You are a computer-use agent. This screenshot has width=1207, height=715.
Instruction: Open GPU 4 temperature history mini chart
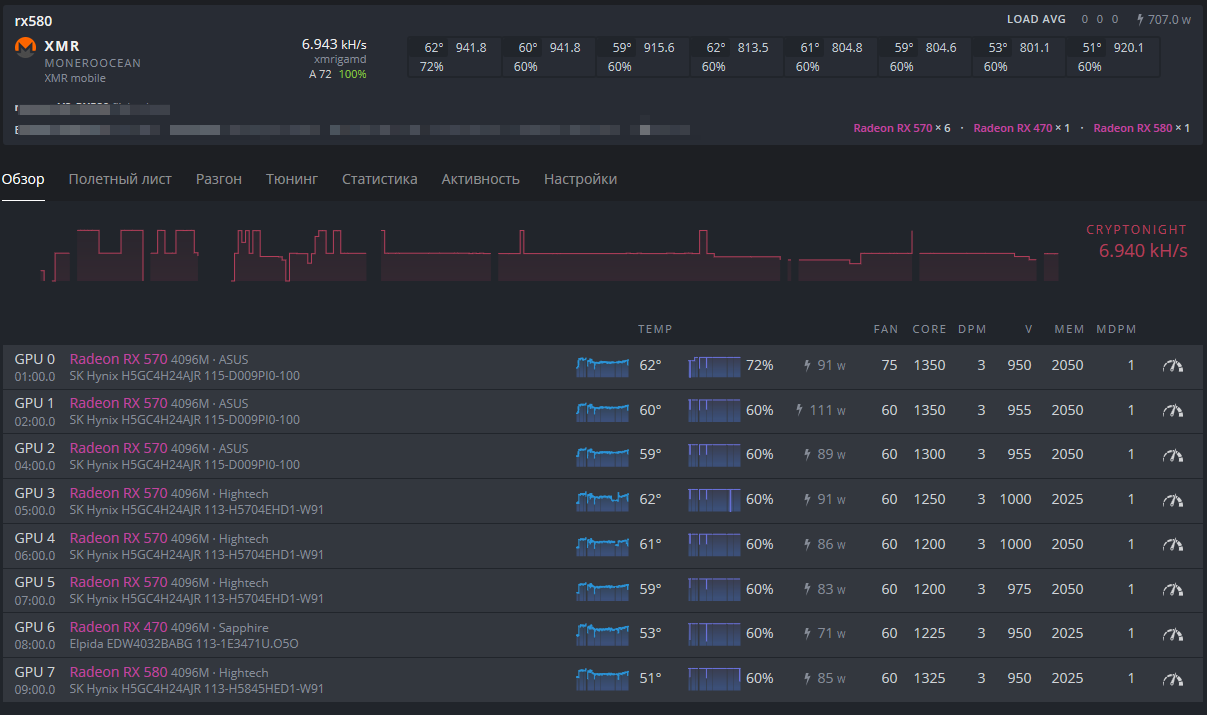coord(603,545)
